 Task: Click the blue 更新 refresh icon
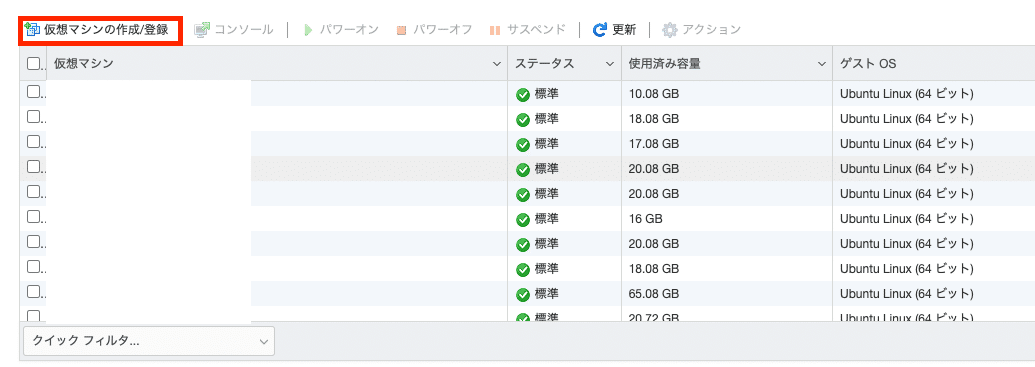599,30
